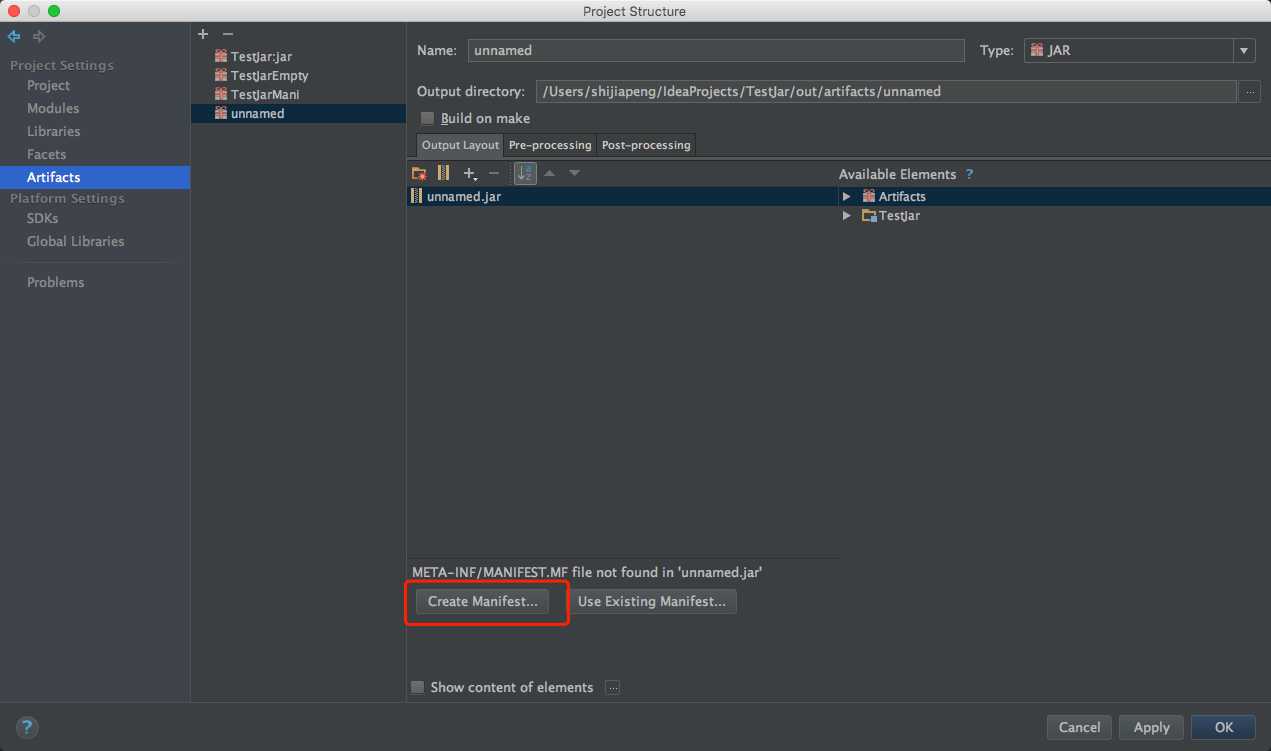Click the ellipsis button beside Show content of elements
This screenshot has width=1271, height=751.
point(613,687)
